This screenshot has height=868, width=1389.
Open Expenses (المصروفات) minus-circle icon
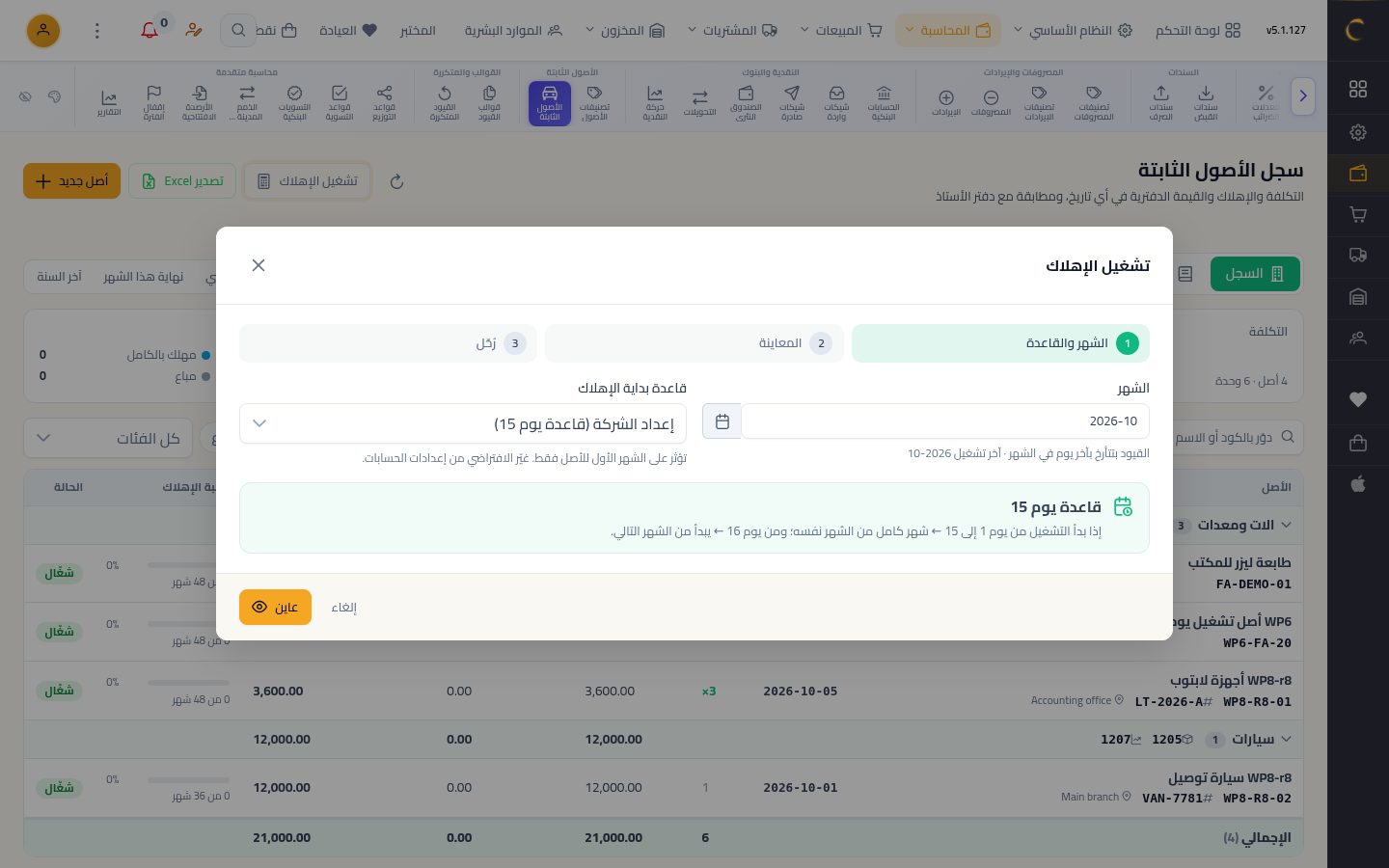[991, 103]
